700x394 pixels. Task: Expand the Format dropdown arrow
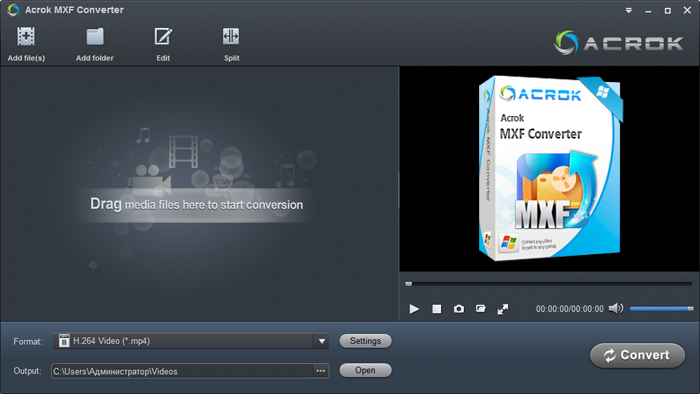click(322, 341)
